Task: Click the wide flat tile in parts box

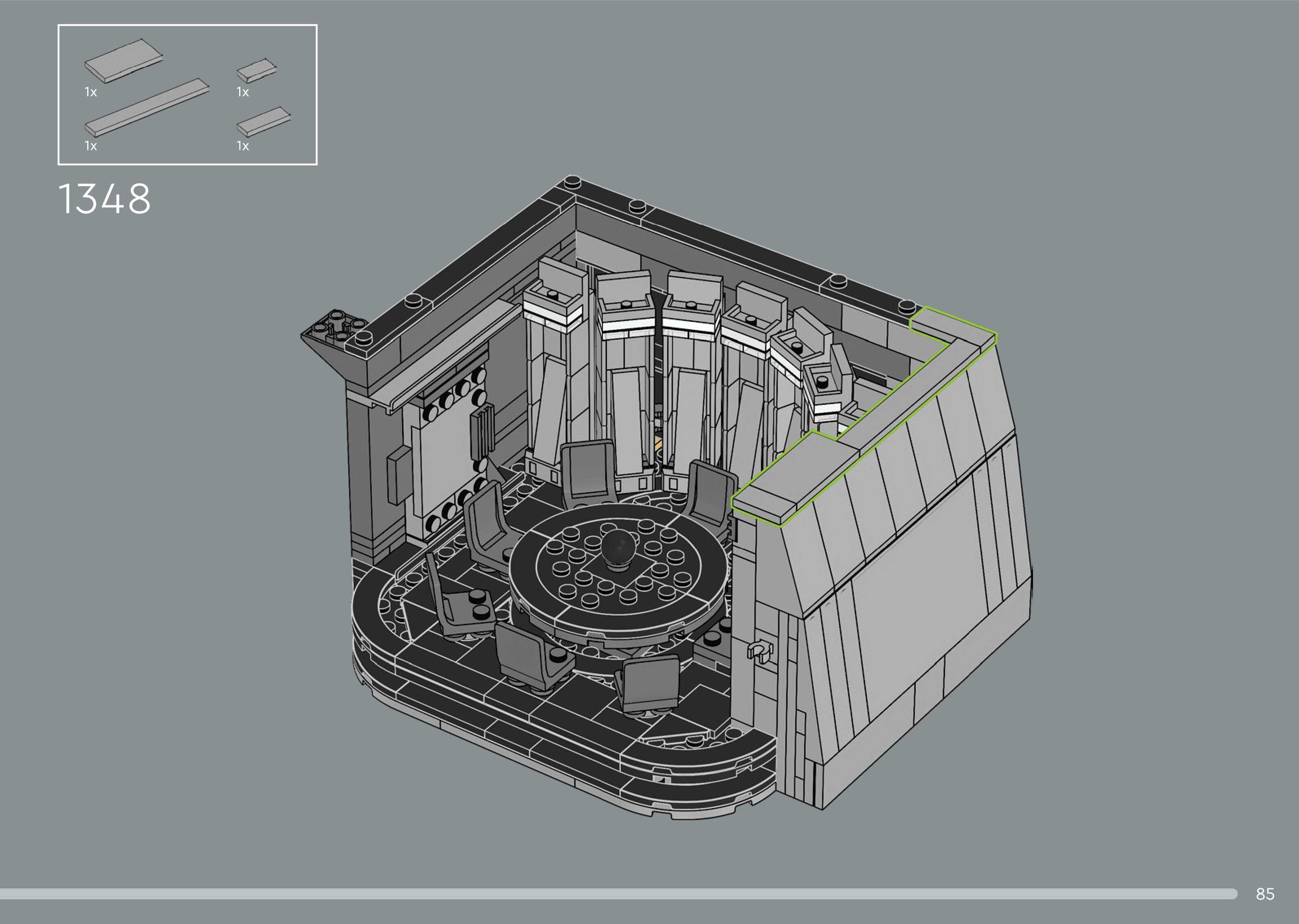Action: [x=123, y=60]
